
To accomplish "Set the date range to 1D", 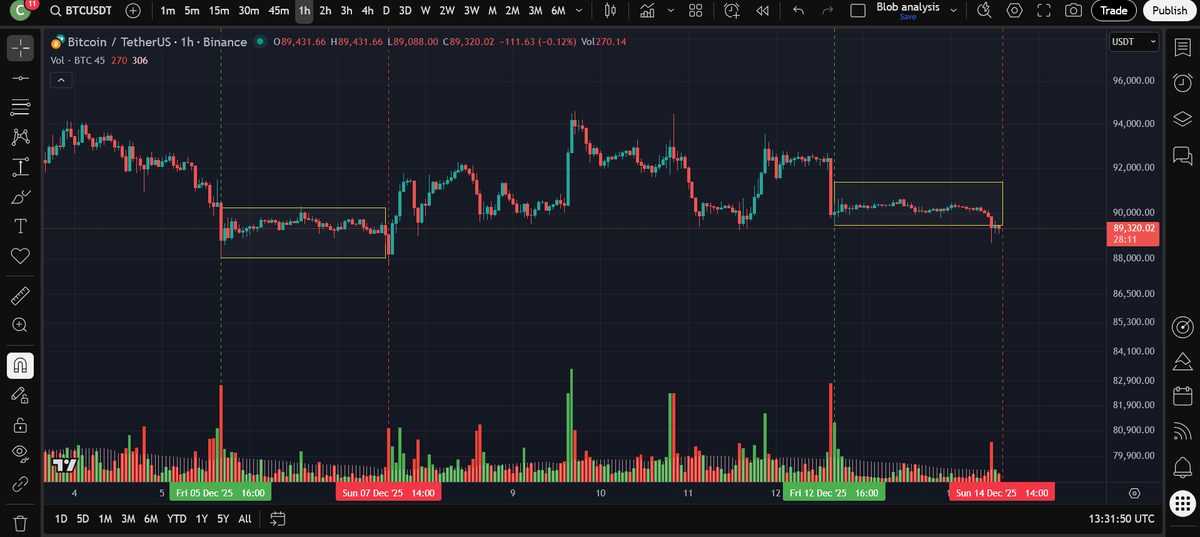I will [60, 519].
